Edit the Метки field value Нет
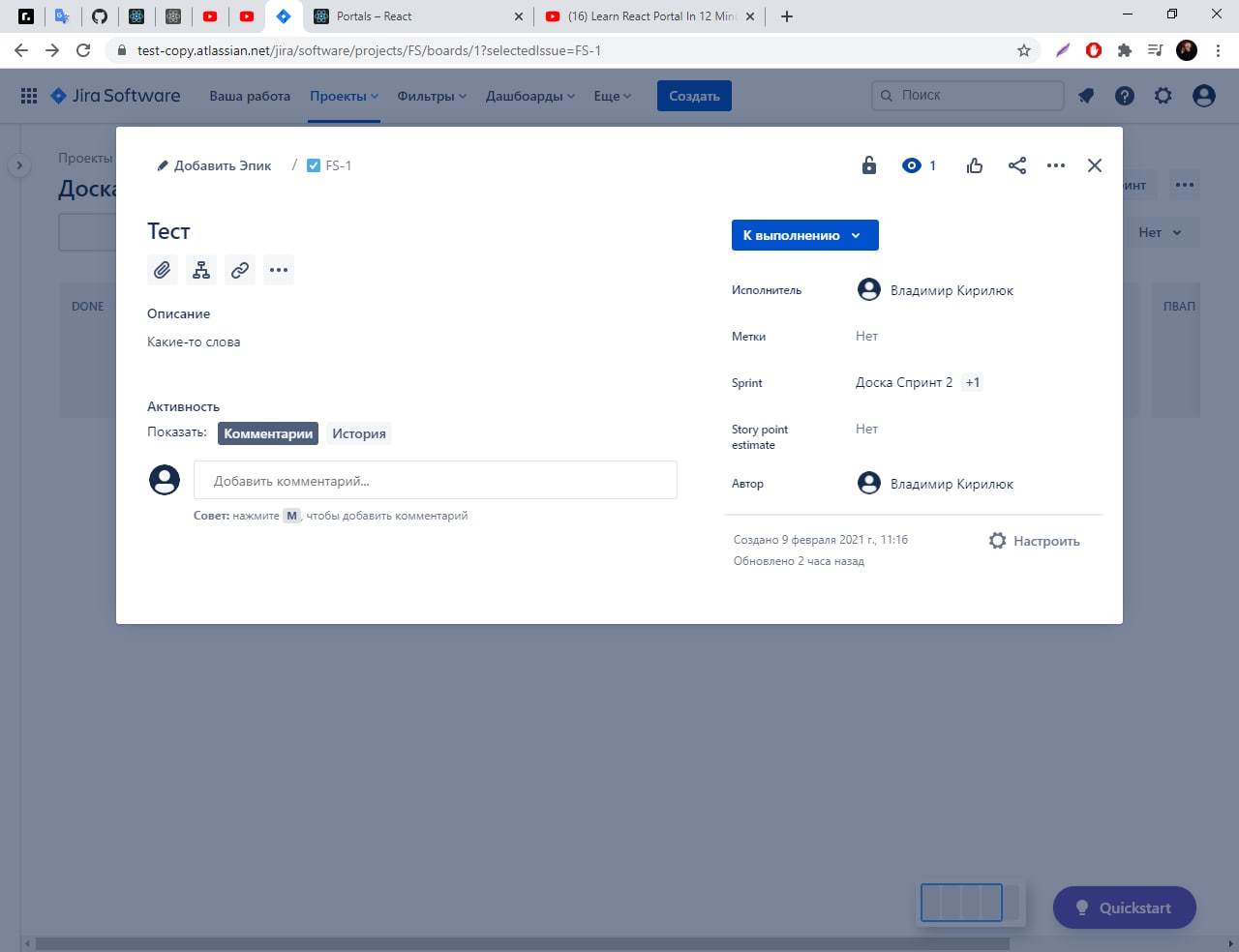 866,336
